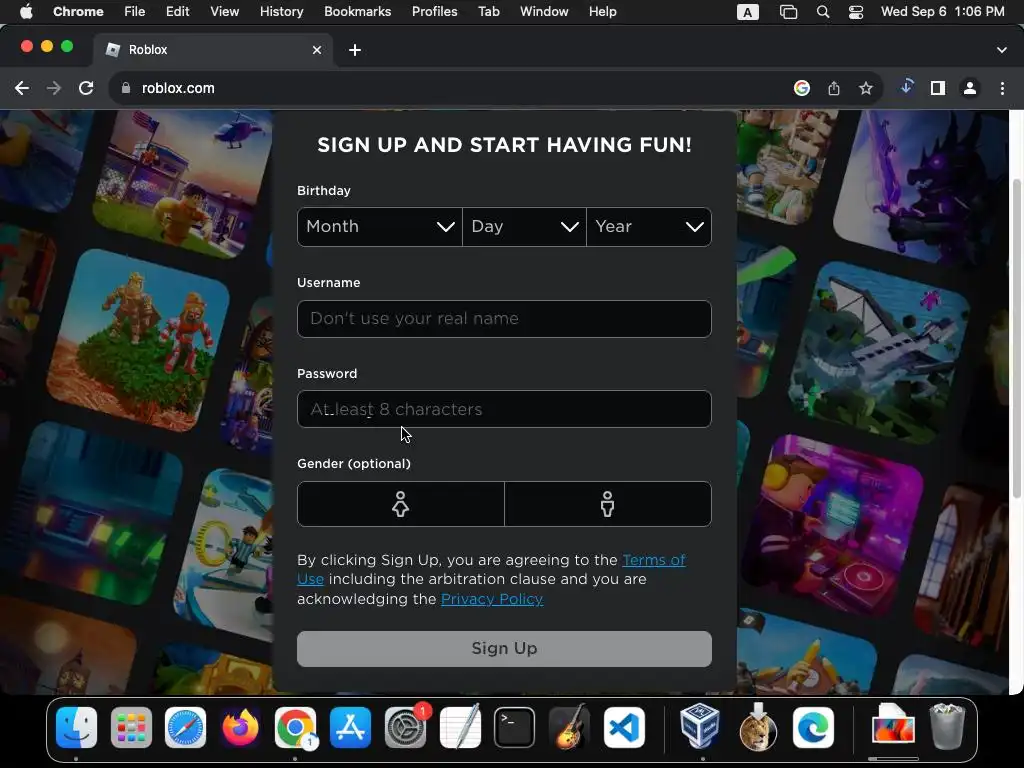Click the screen mirroring menu bar icon
Viewport: 1024px width, 768px height.
point(788,12)
